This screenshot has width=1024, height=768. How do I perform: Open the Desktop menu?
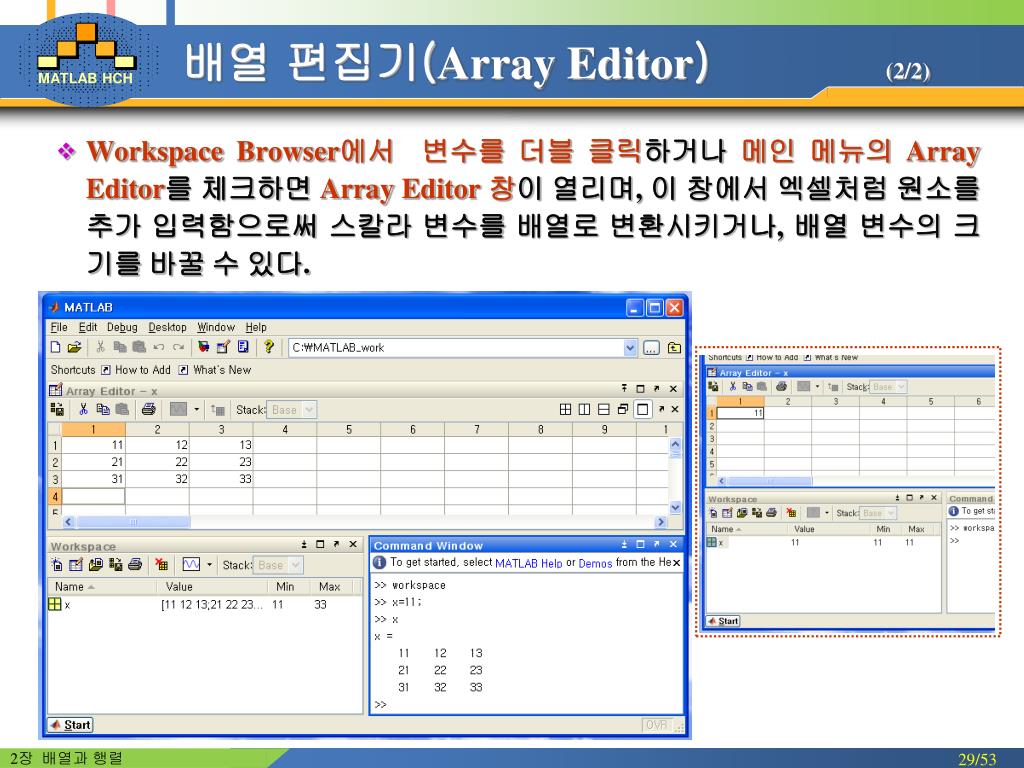[167, 327]
